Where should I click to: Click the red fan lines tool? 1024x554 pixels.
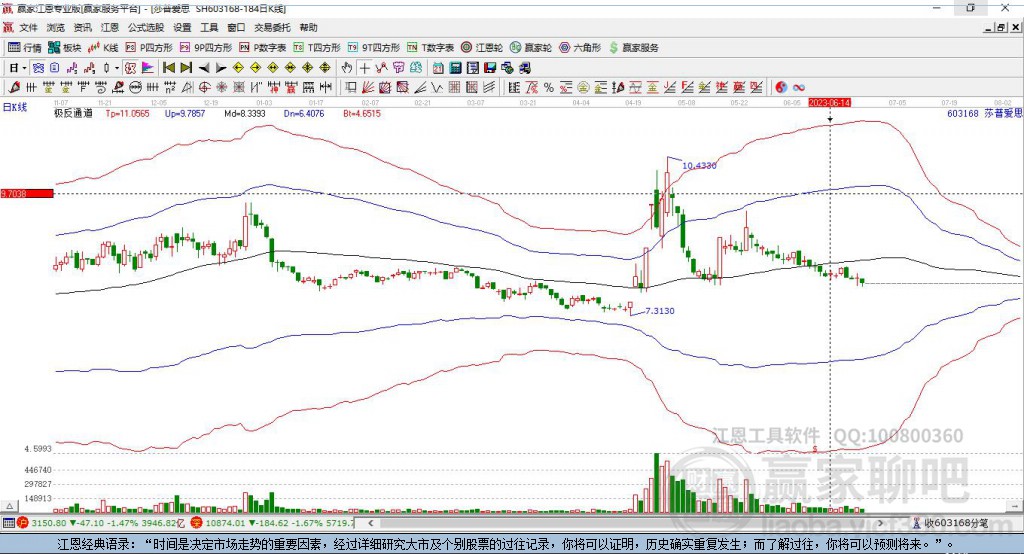pyautogui.click(x=368, y=88)
